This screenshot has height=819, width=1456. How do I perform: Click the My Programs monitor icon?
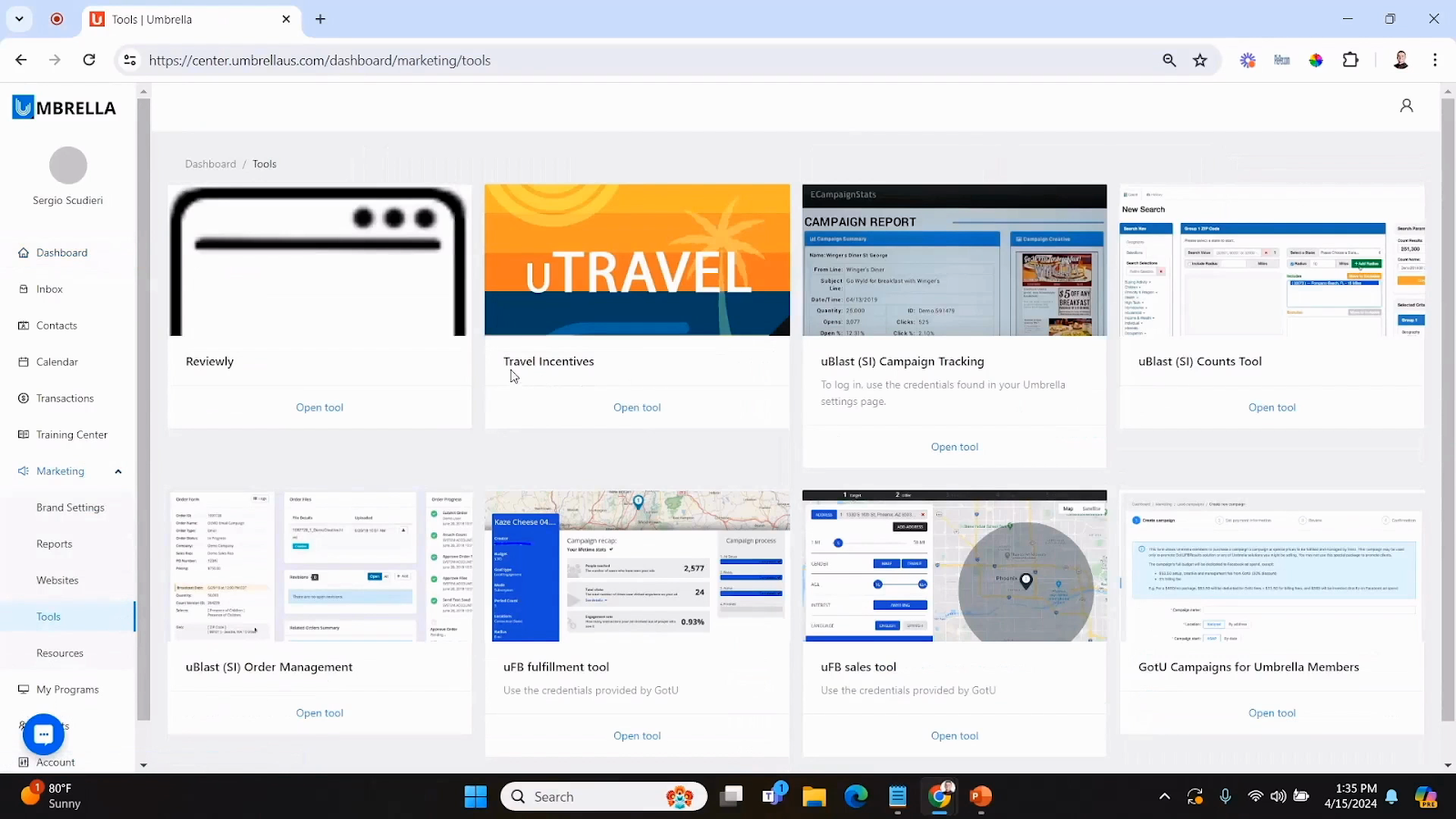pos(24,690)
